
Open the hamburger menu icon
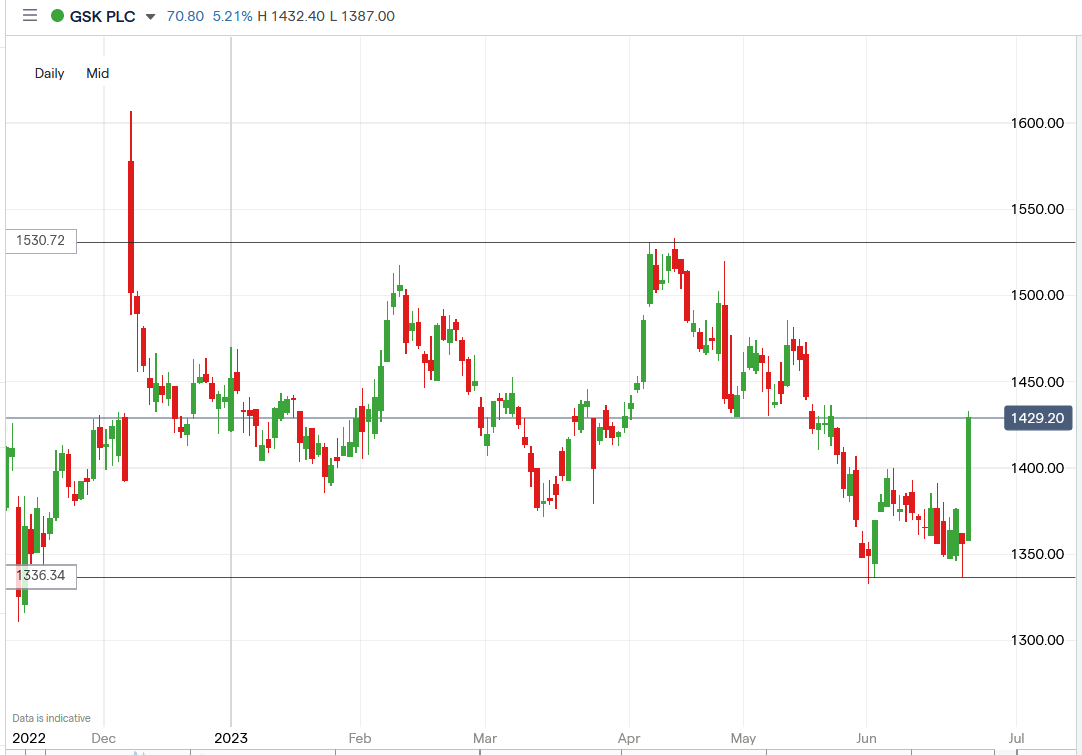(30, 15)
